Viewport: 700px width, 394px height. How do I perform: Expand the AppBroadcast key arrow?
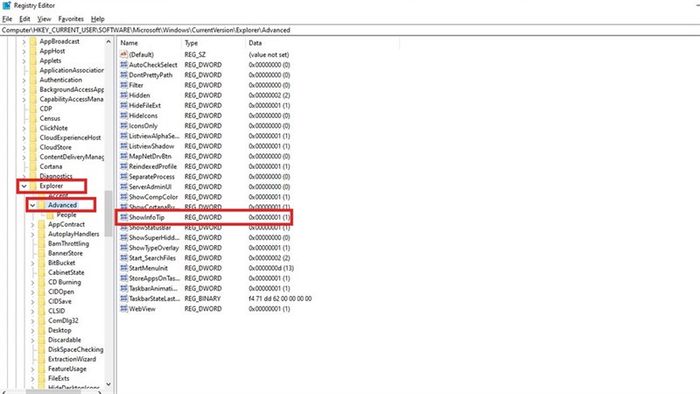click(x=24, y=41)
